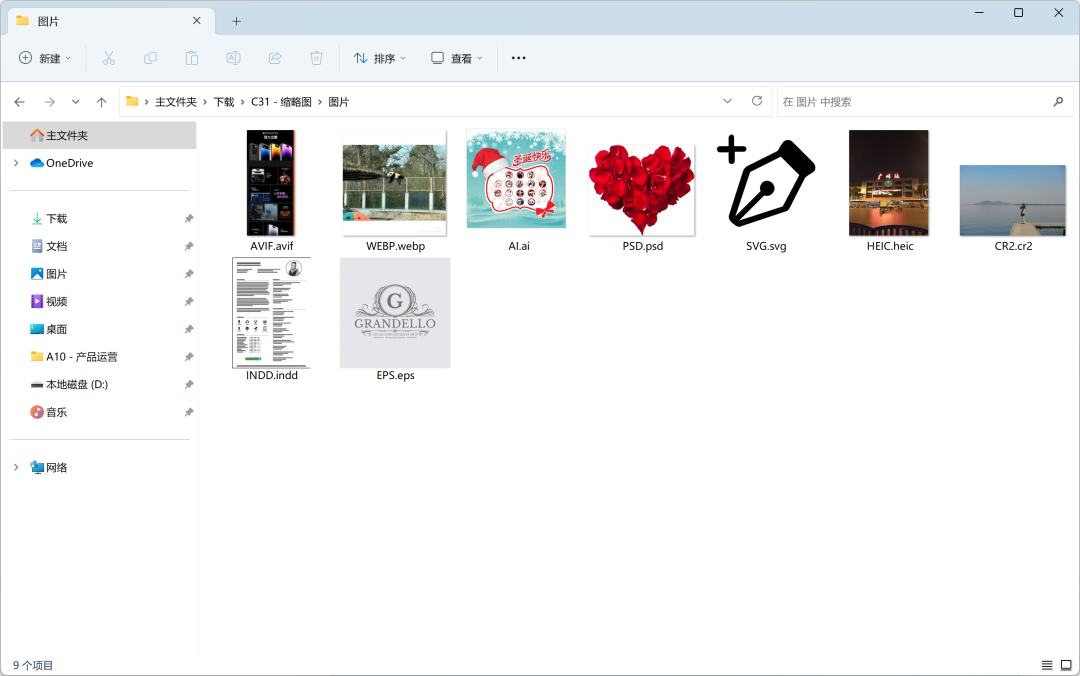Expand the 网络 node in the sidebar
The height and width of the screenshot is (676, 1080).
14,466
